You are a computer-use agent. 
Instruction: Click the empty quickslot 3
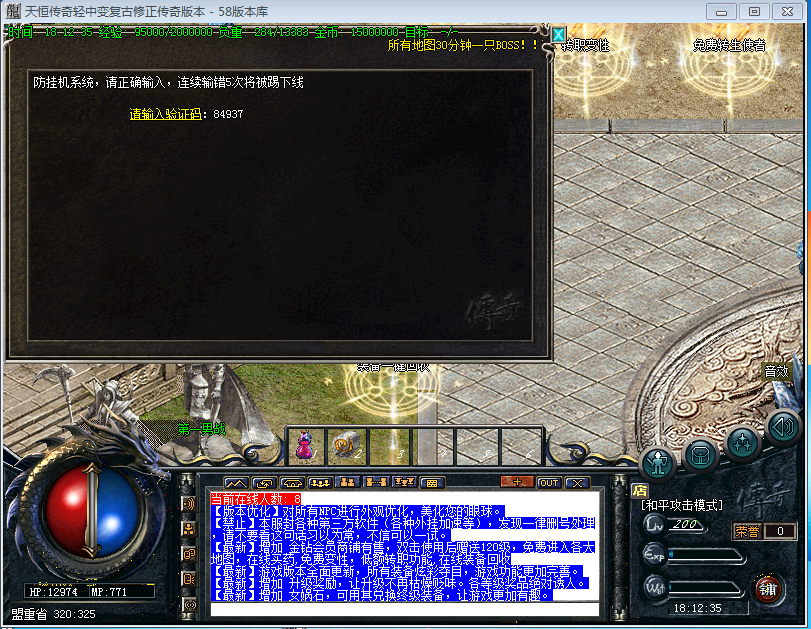coord(389,446)
